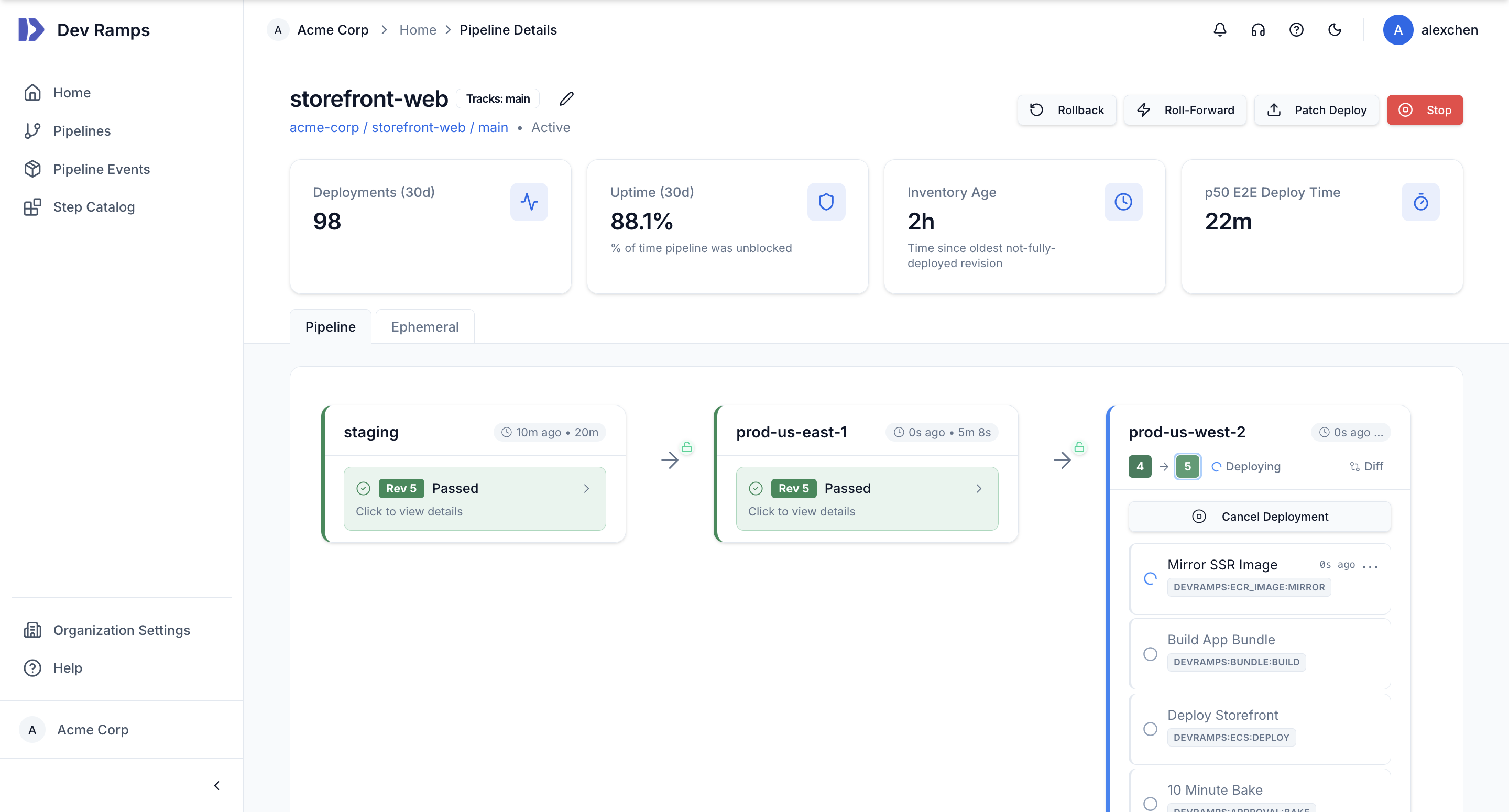Click the Deployments activity icon on the stats card
Screen dimensions: 1509x812
pyautogui.click(x=529, y=202)
